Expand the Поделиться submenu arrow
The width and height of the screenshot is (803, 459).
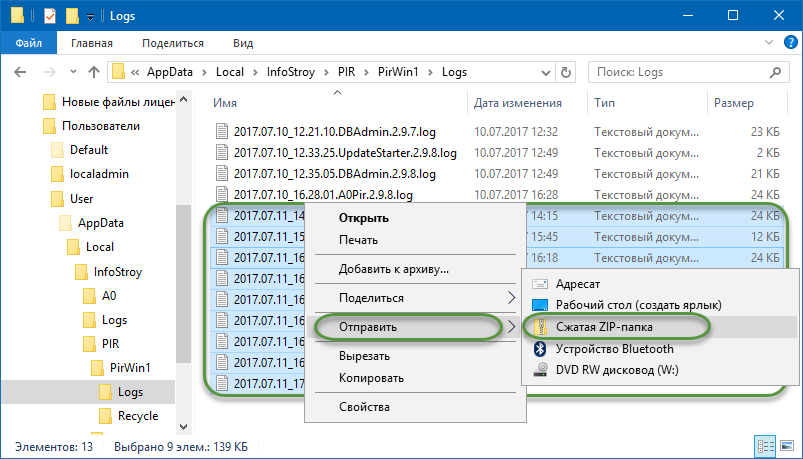(x=512, y=298)
